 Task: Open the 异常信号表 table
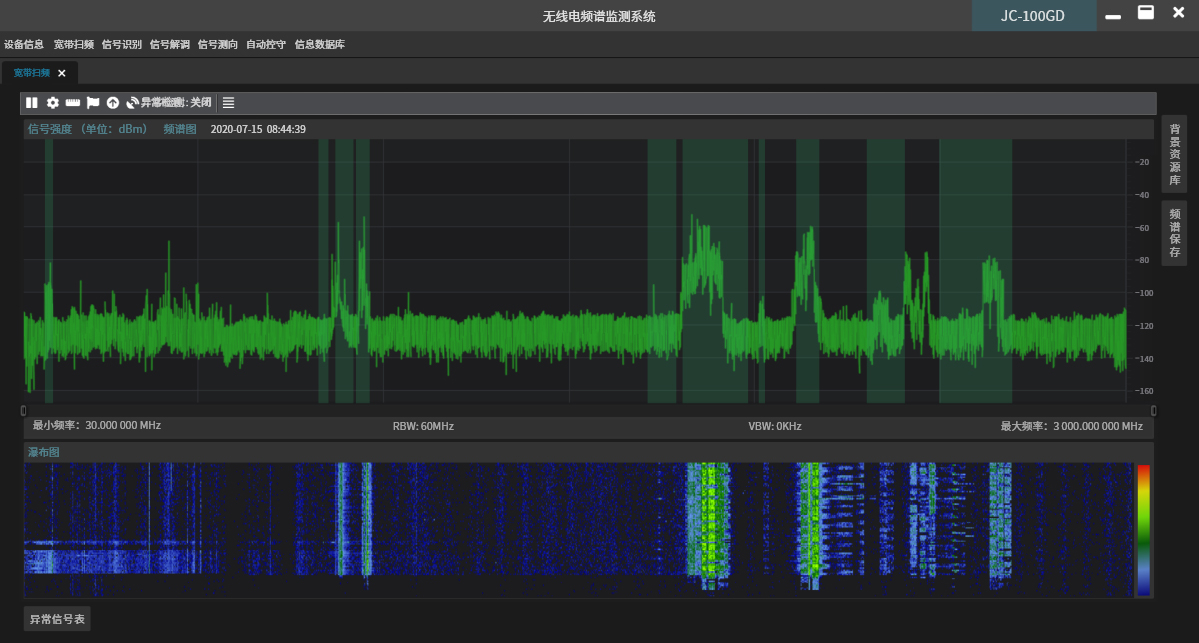[57, 620]
